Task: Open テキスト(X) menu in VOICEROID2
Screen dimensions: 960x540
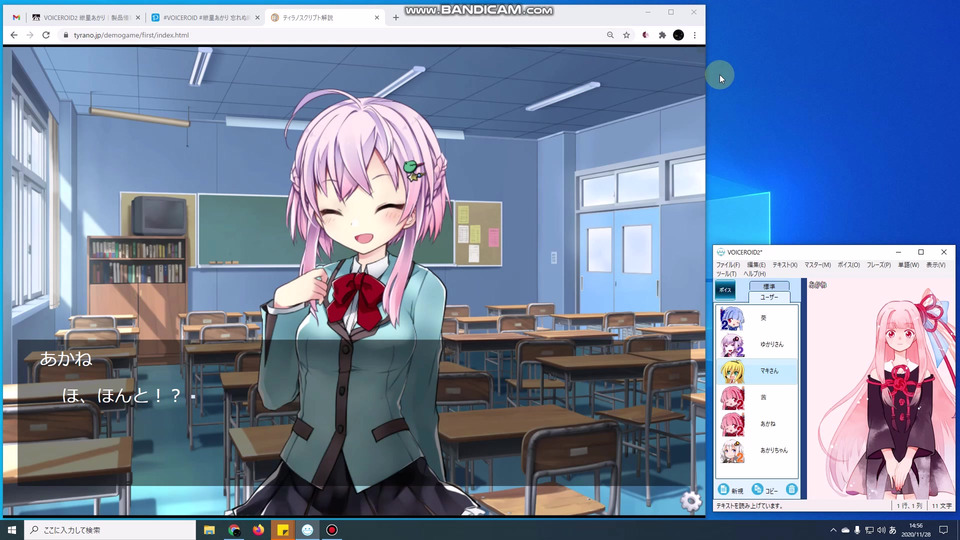Action: pyautogui.click(x=785, y=265)
